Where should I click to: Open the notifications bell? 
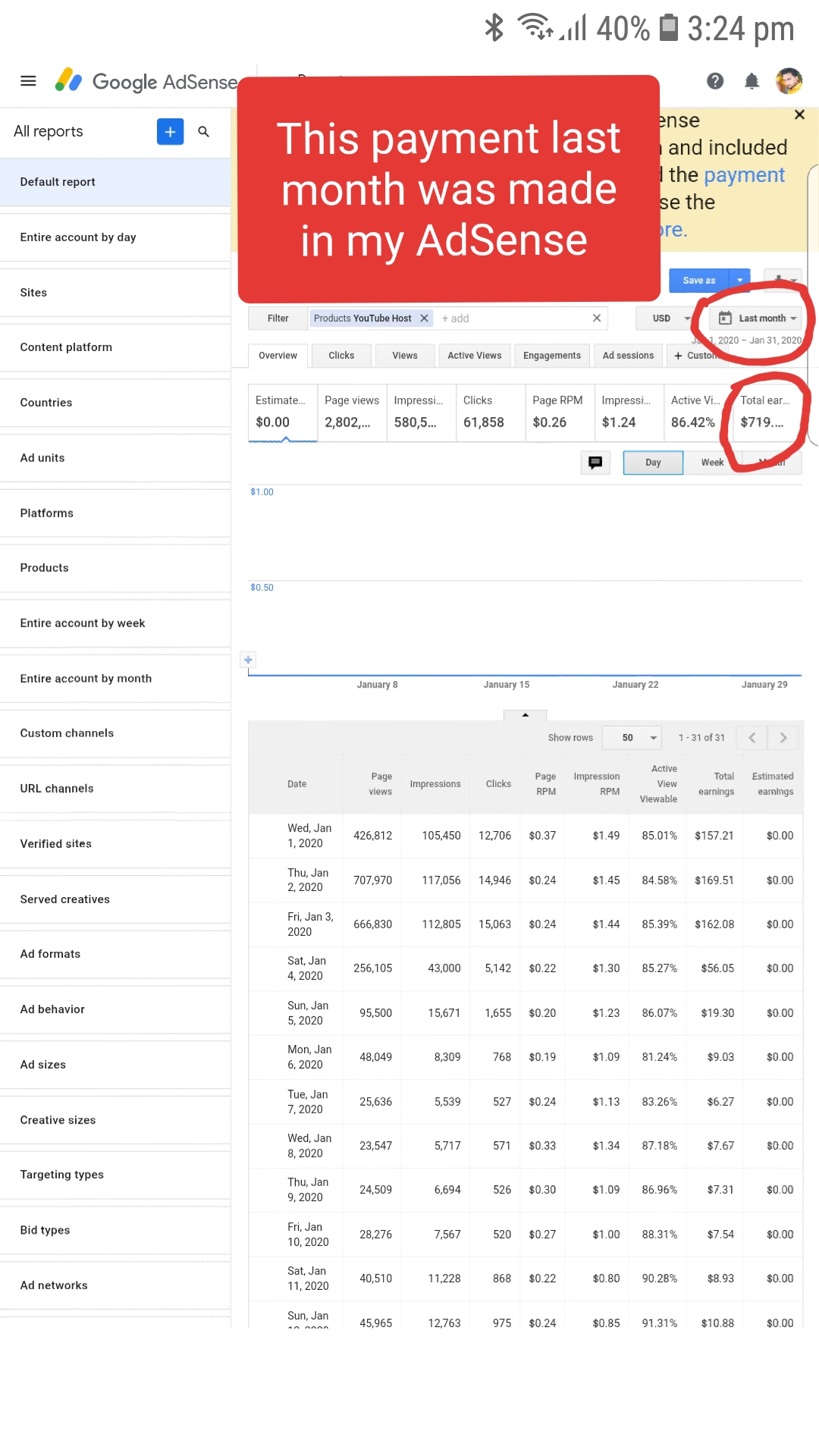tap(752, 81)
